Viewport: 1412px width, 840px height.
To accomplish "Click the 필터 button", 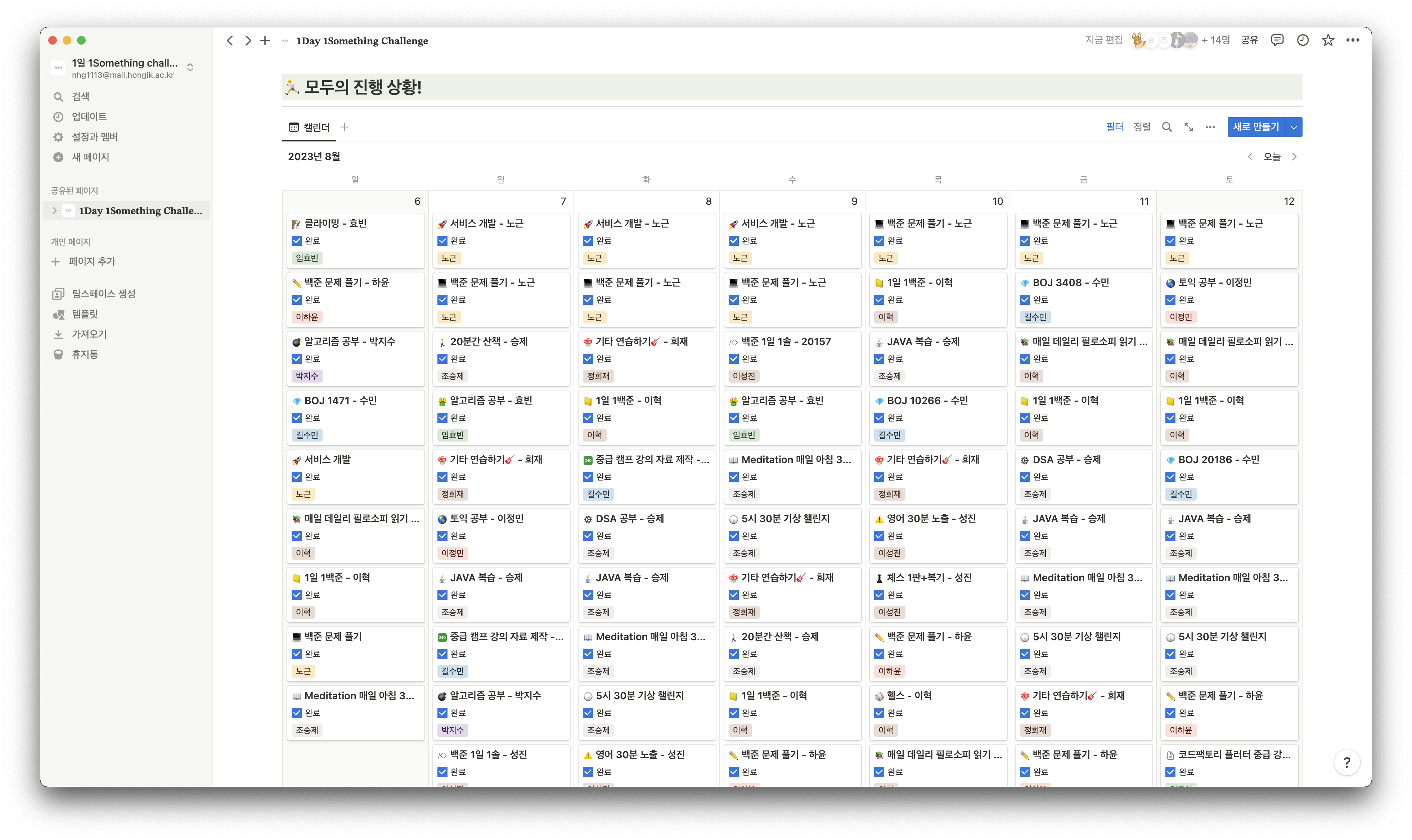I will [x=1114, y=127].
